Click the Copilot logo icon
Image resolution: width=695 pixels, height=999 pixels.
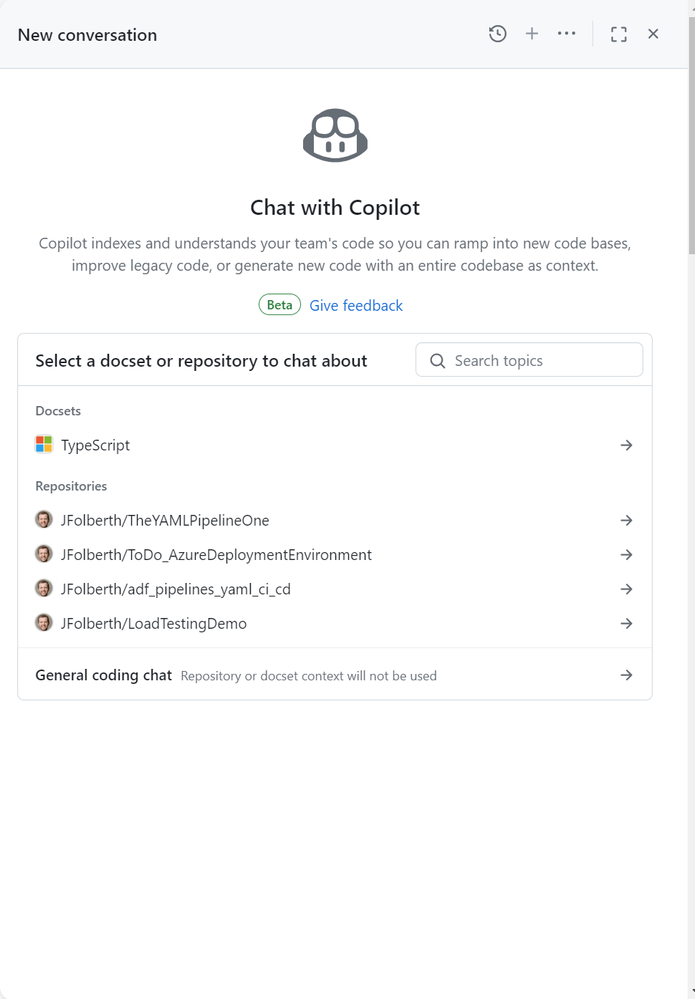335,136
